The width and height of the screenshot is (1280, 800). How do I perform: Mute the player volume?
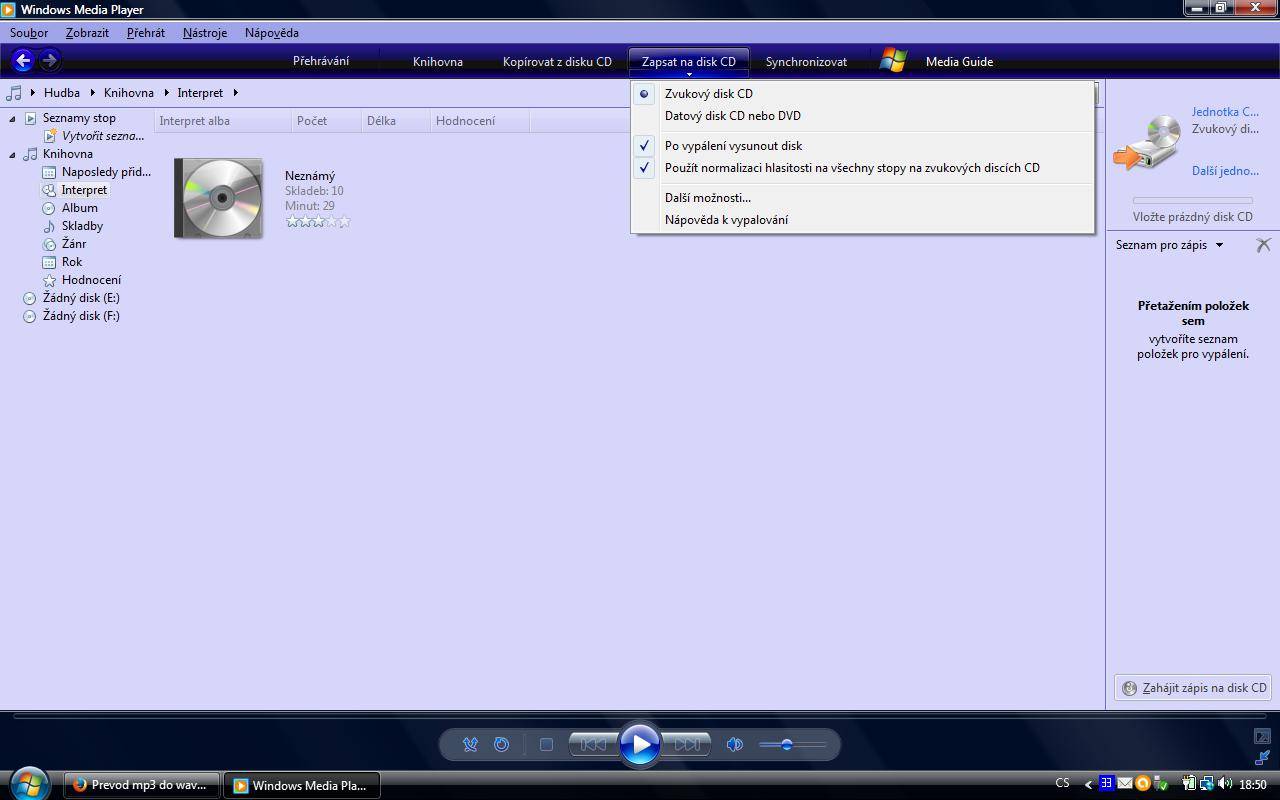pyautogui.click(x=734, y=744)
